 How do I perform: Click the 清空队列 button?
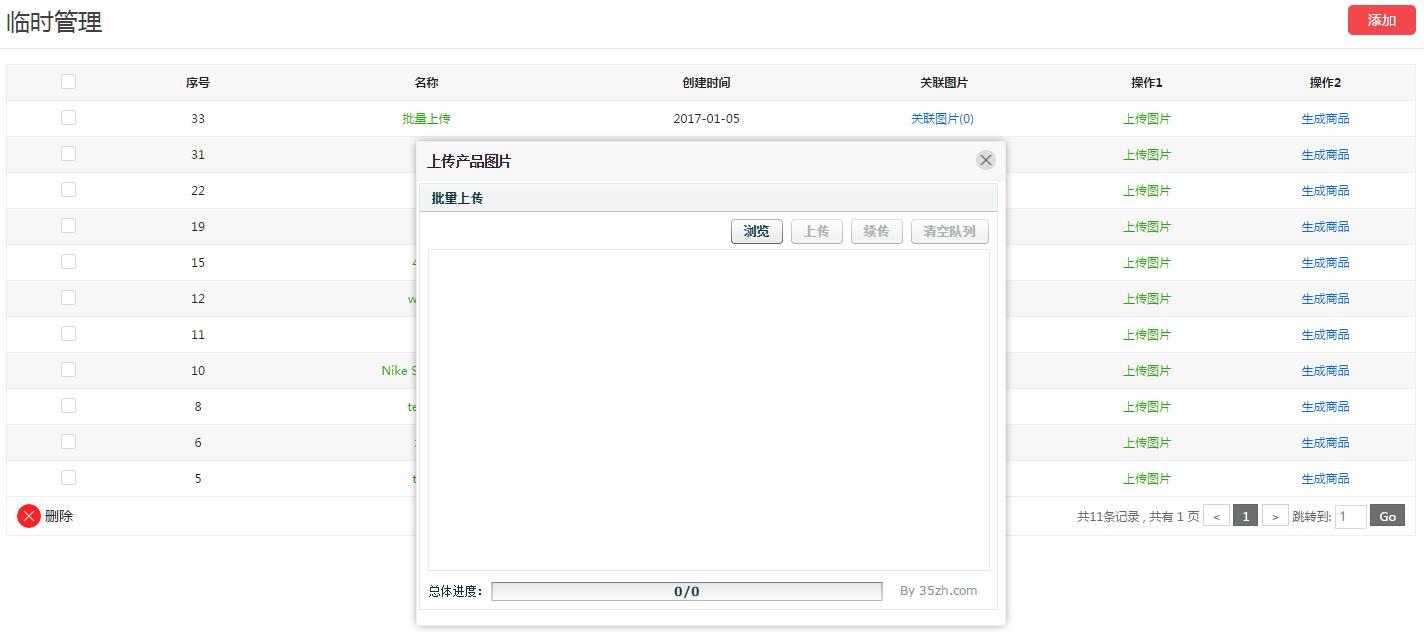pos(948,231)
